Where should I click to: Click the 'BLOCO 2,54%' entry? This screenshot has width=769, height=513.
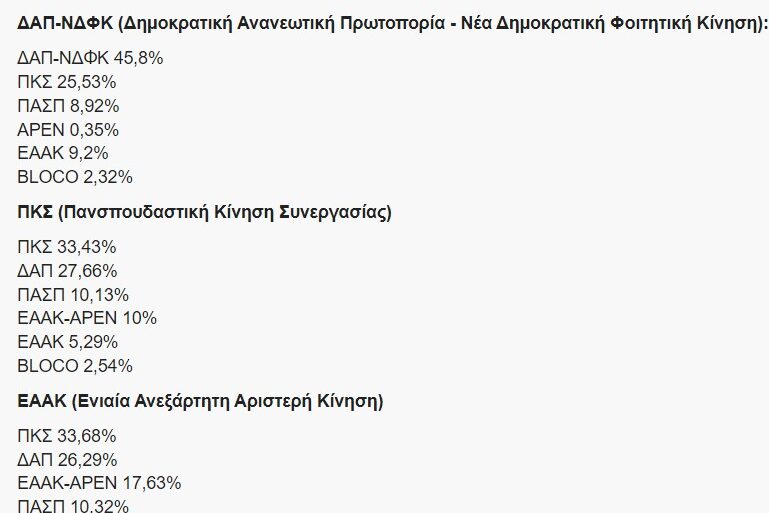[x=75, y=366]
